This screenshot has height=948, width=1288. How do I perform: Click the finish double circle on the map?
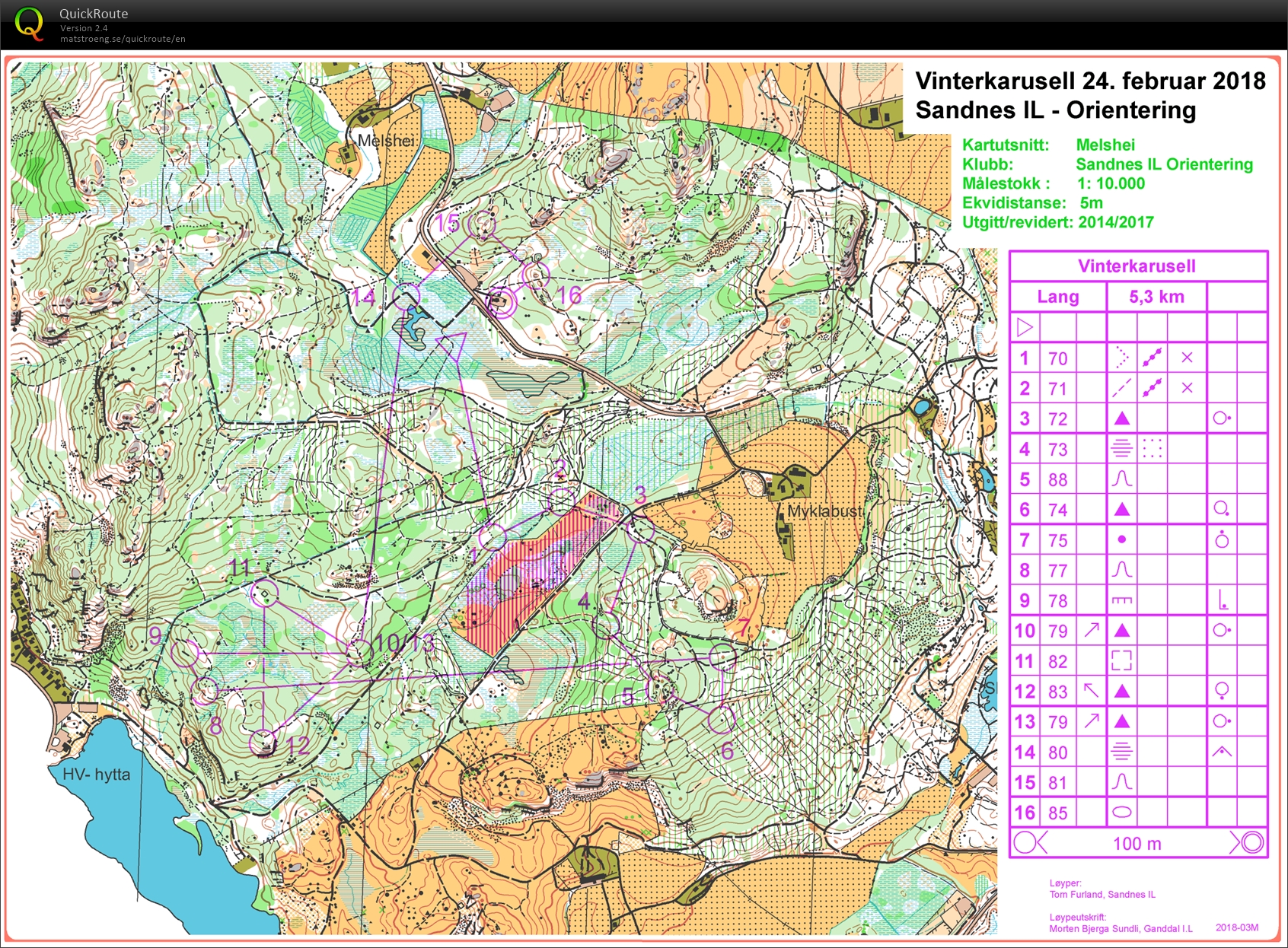tap(500, 302)
